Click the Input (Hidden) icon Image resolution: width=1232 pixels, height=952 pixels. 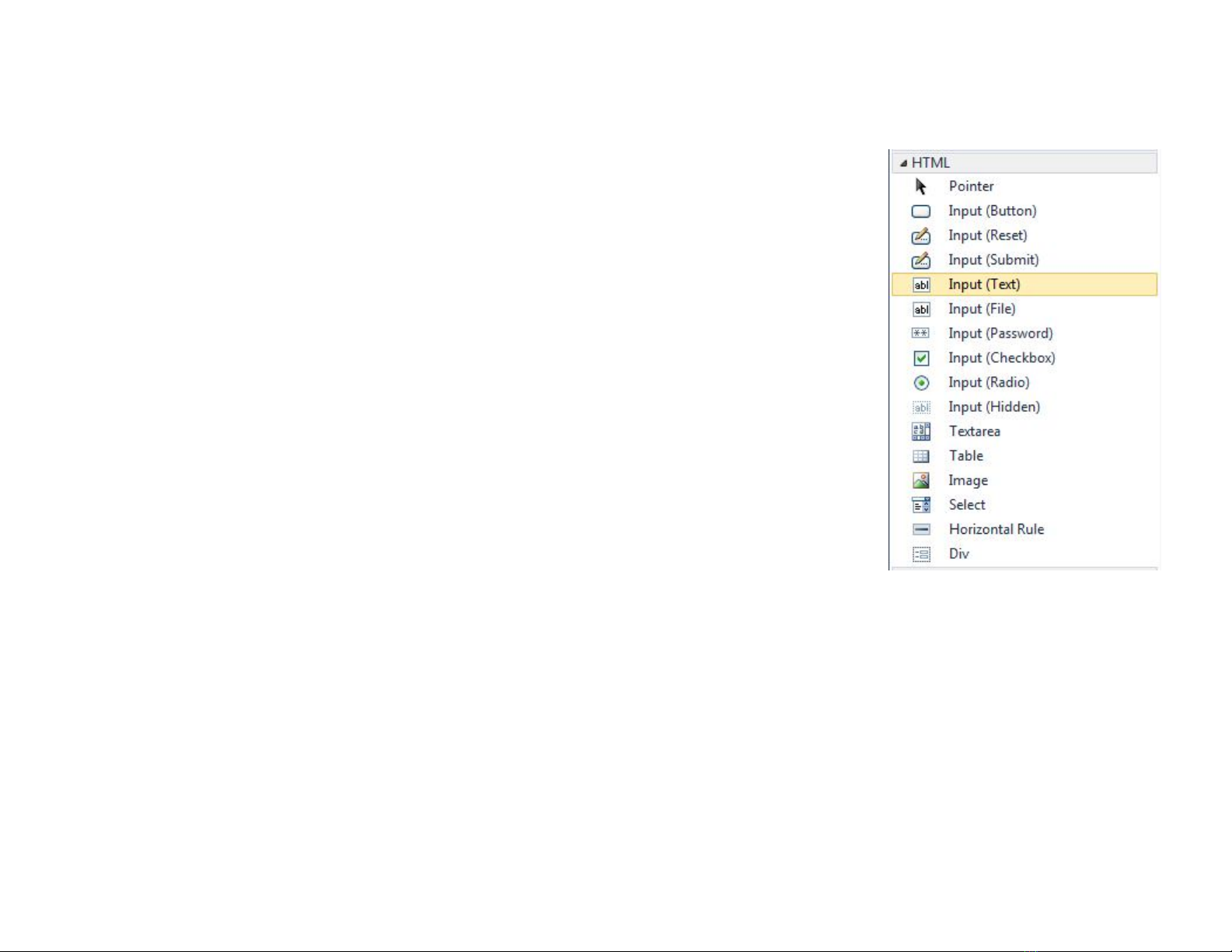[x=921, y=407]
